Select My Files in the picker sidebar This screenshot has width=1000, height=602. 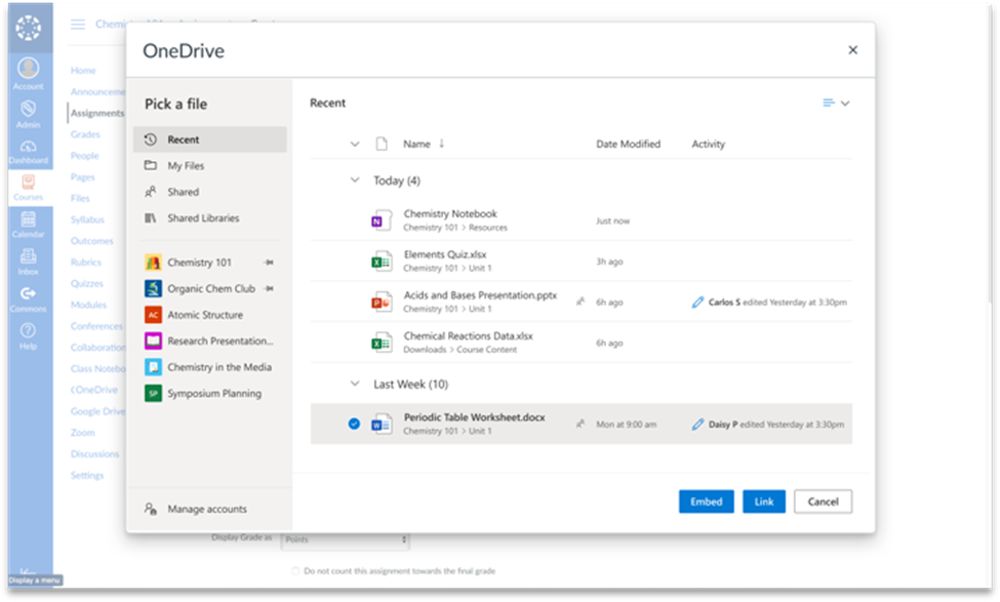pos(185,166)
